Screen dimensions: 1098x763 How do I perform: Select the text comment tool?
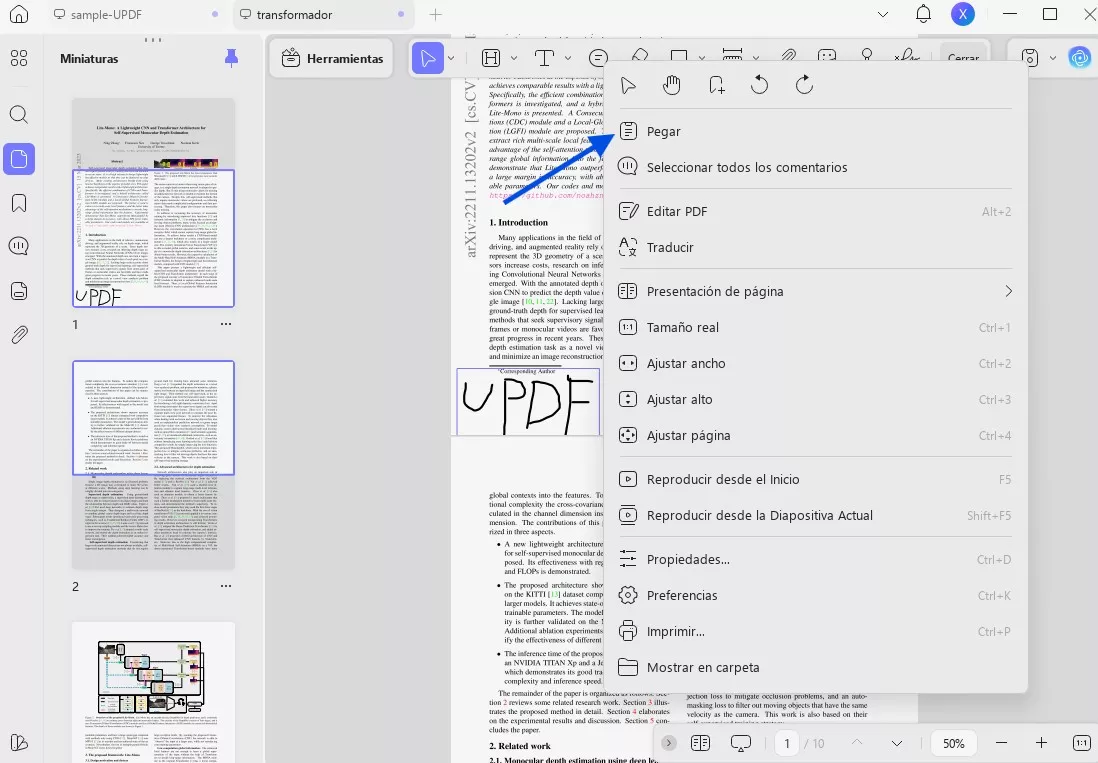[544, 58]
